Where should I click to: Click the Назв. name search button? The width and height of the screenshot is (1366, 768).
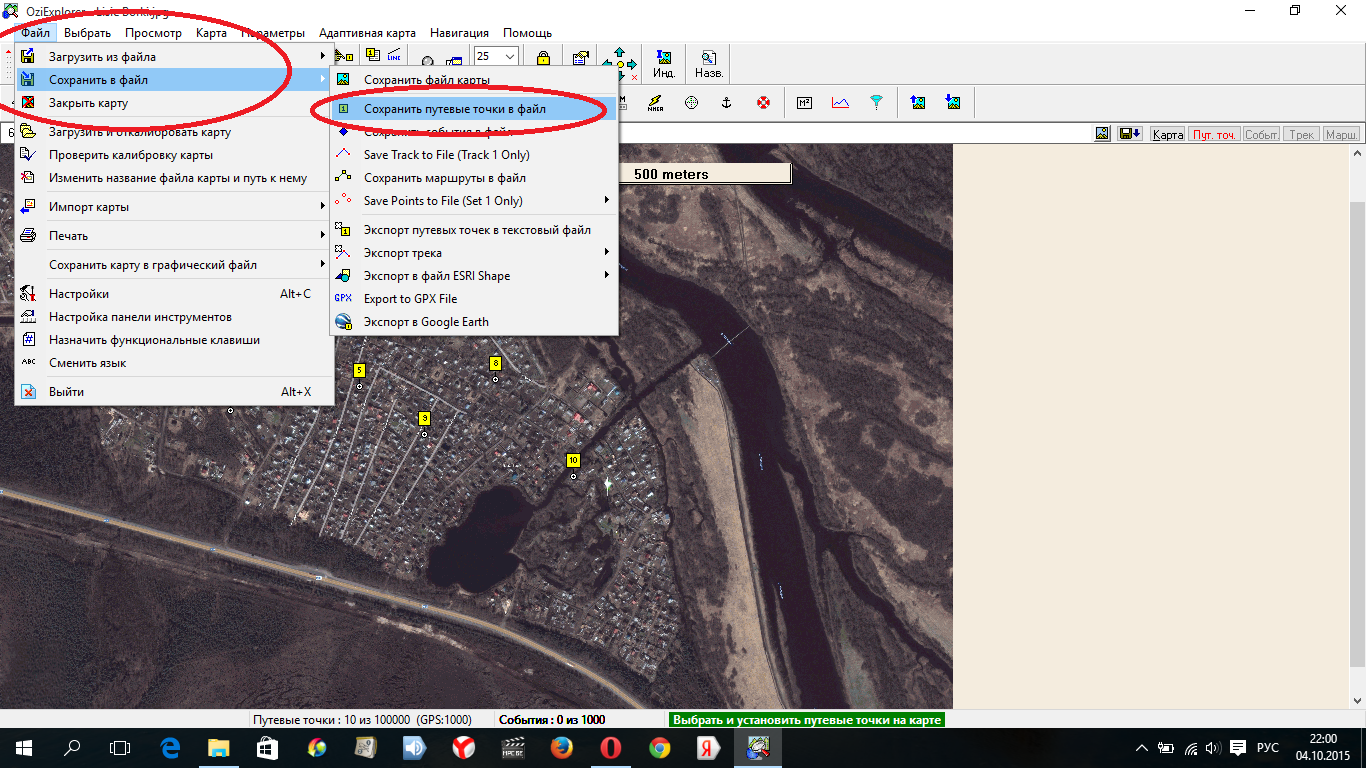[708, 64]
